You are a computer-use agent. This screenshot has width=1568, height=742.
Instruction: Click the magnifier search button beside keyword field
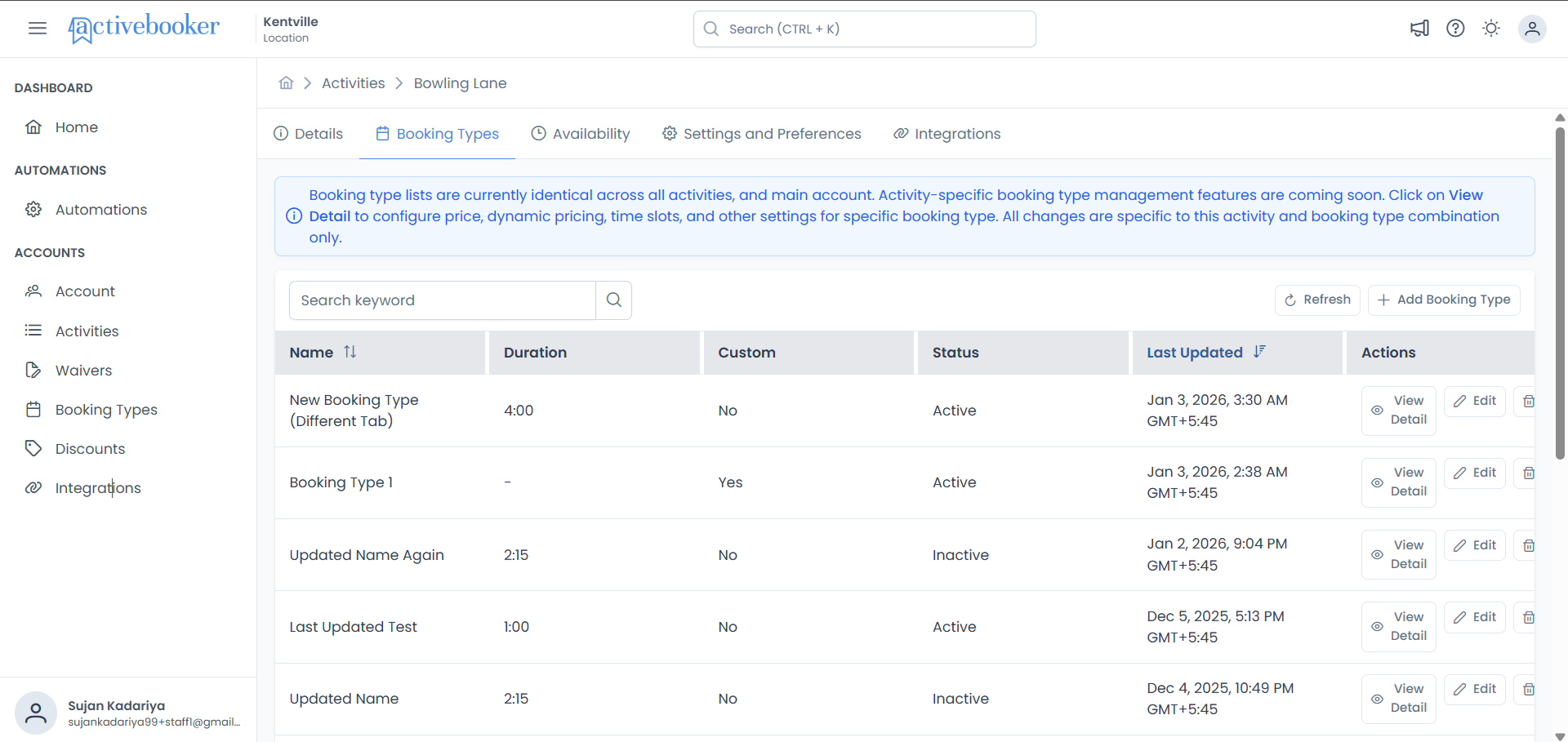coord(614,300)
